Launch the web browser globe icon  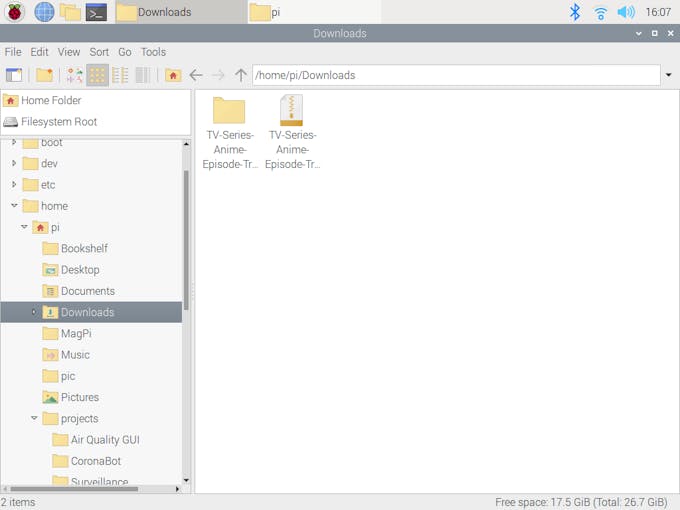44,12
